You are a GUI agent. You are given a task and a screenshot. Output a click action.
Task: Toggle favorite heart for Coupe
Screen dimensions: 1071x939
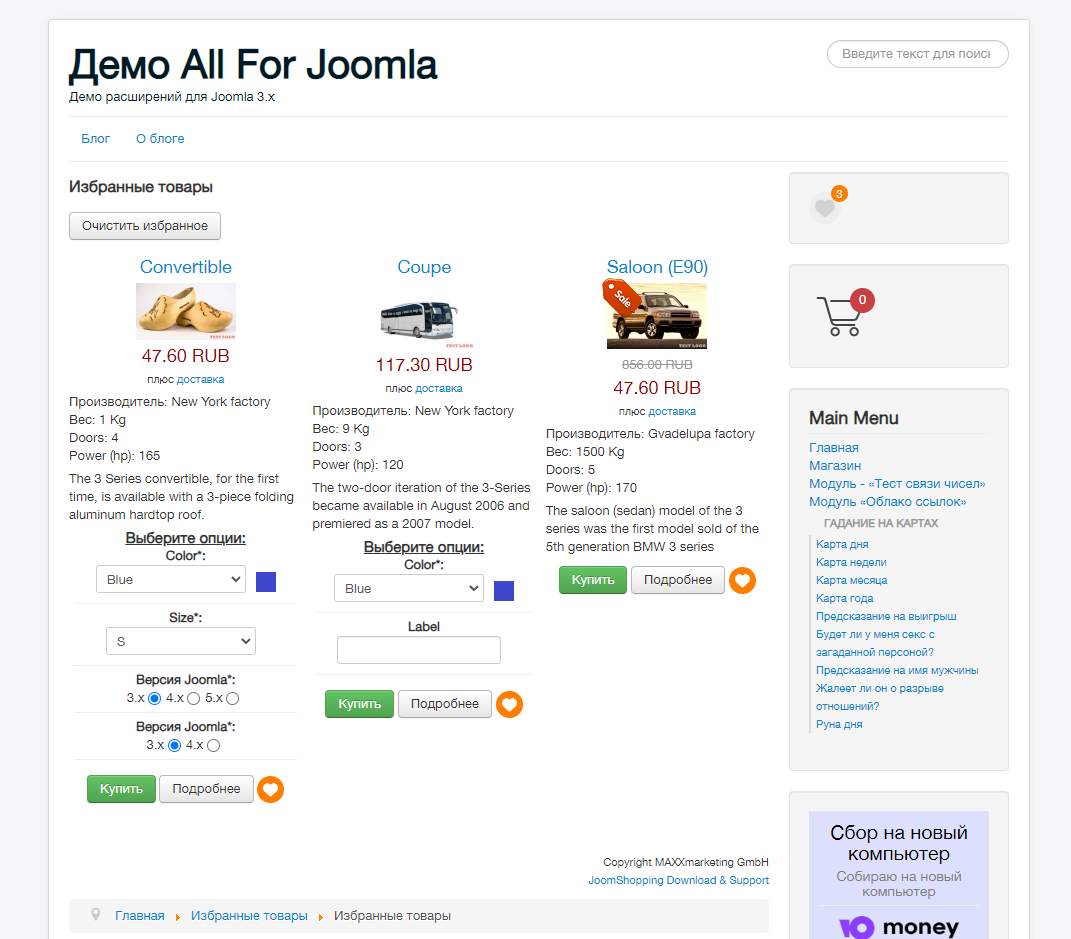pyautogui.click(x=510, y=704)
